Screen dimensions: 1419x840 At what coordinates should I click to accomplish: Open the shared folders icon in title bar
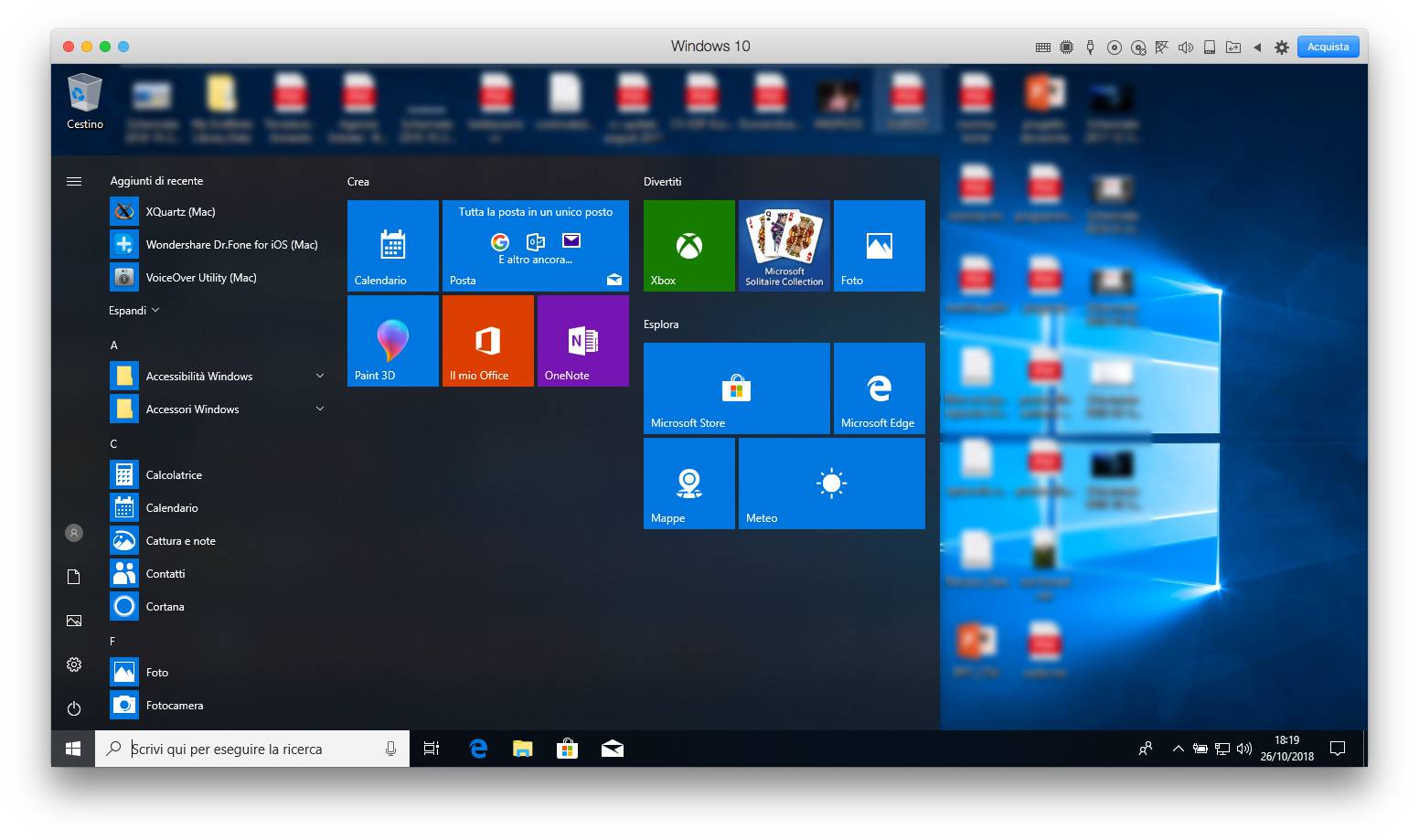coord(1233,48)
